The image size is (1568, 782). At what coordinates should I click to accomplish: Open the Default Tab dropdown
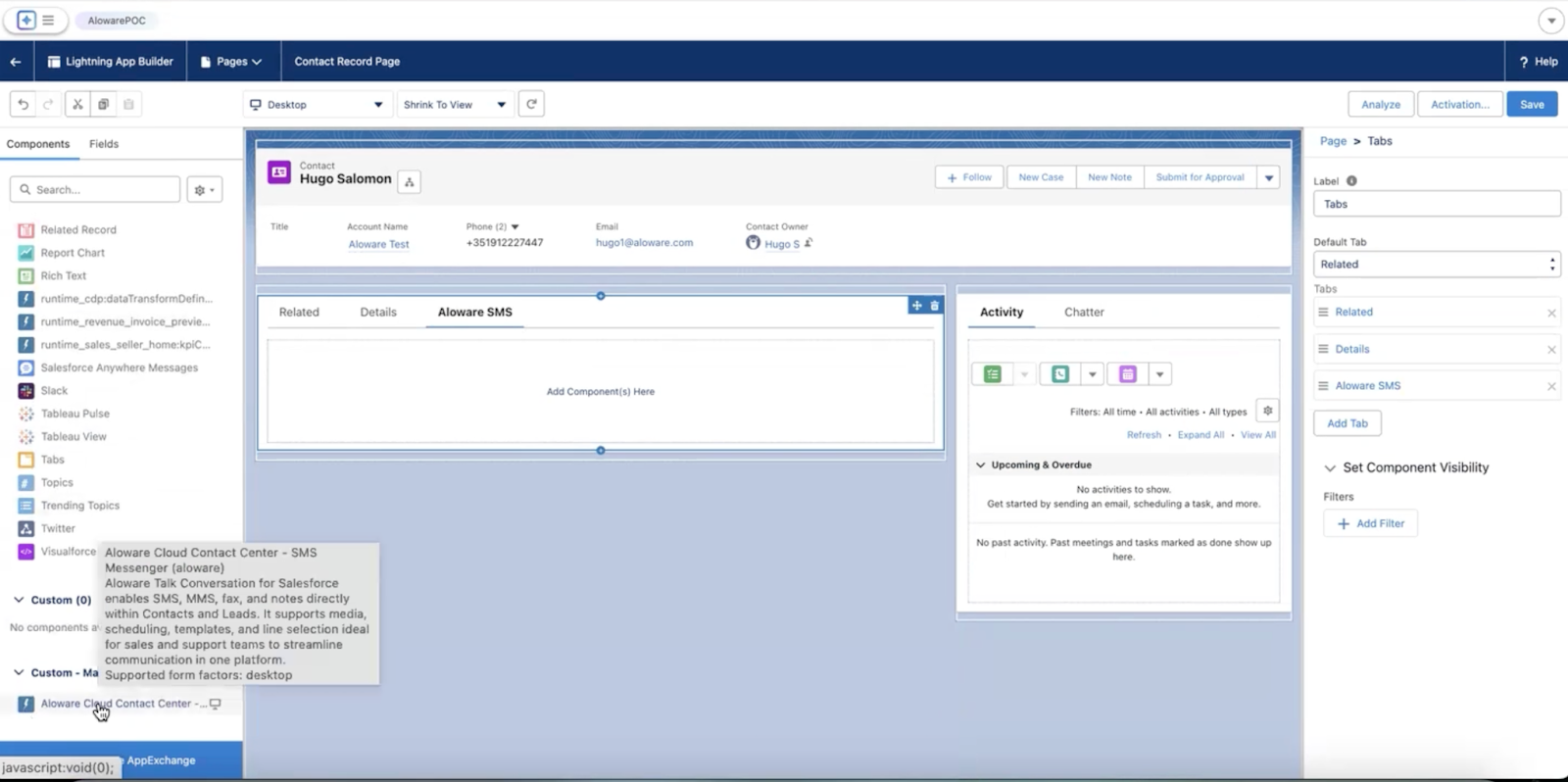tap(1437, 265)
